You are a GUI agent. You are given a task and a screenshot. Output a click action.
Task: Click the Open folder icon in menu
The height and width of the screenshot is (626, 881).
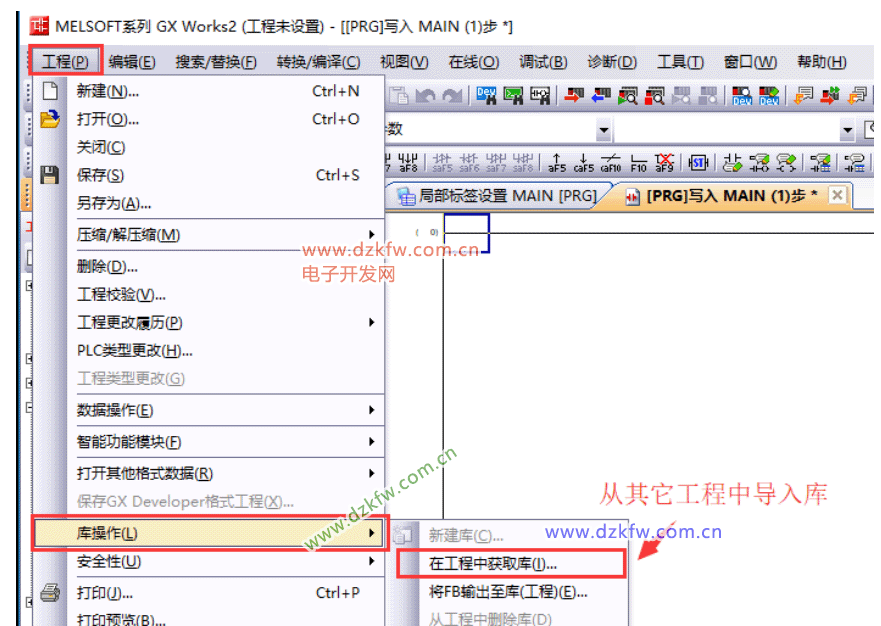tap(50, 120)
